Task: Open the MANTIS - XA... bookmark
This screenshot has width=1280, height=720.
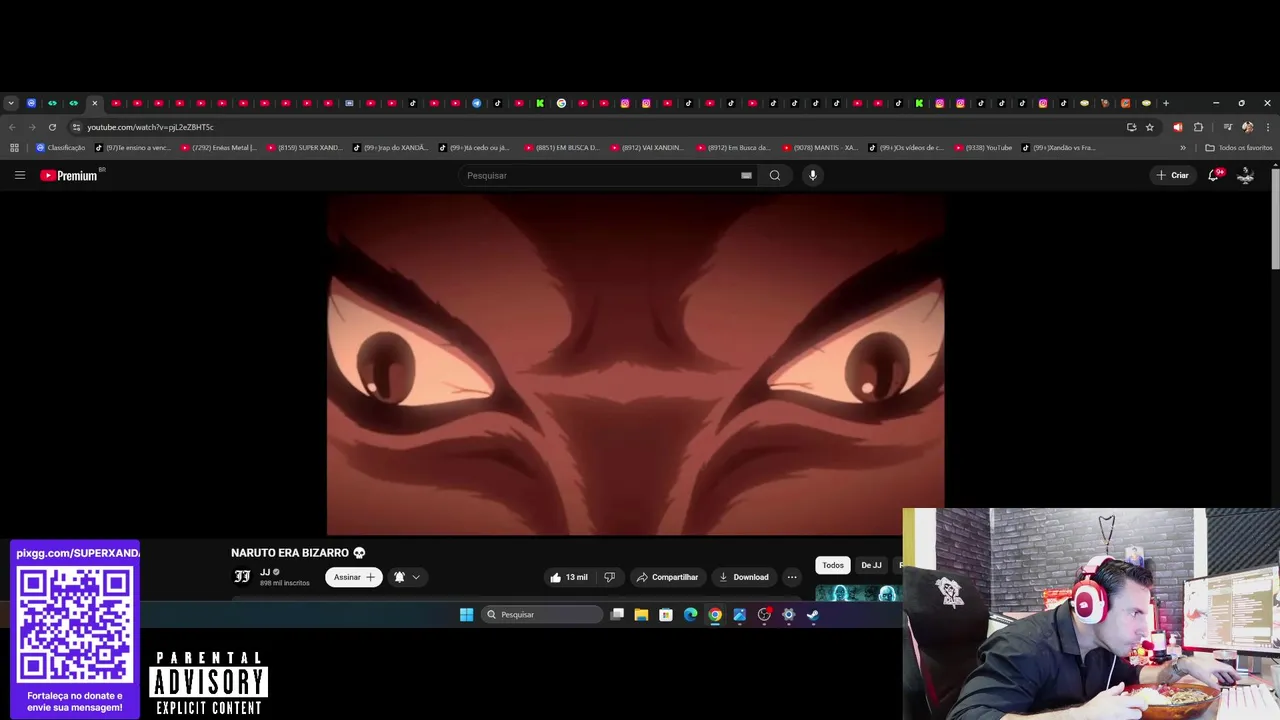Action: (820, 148)
